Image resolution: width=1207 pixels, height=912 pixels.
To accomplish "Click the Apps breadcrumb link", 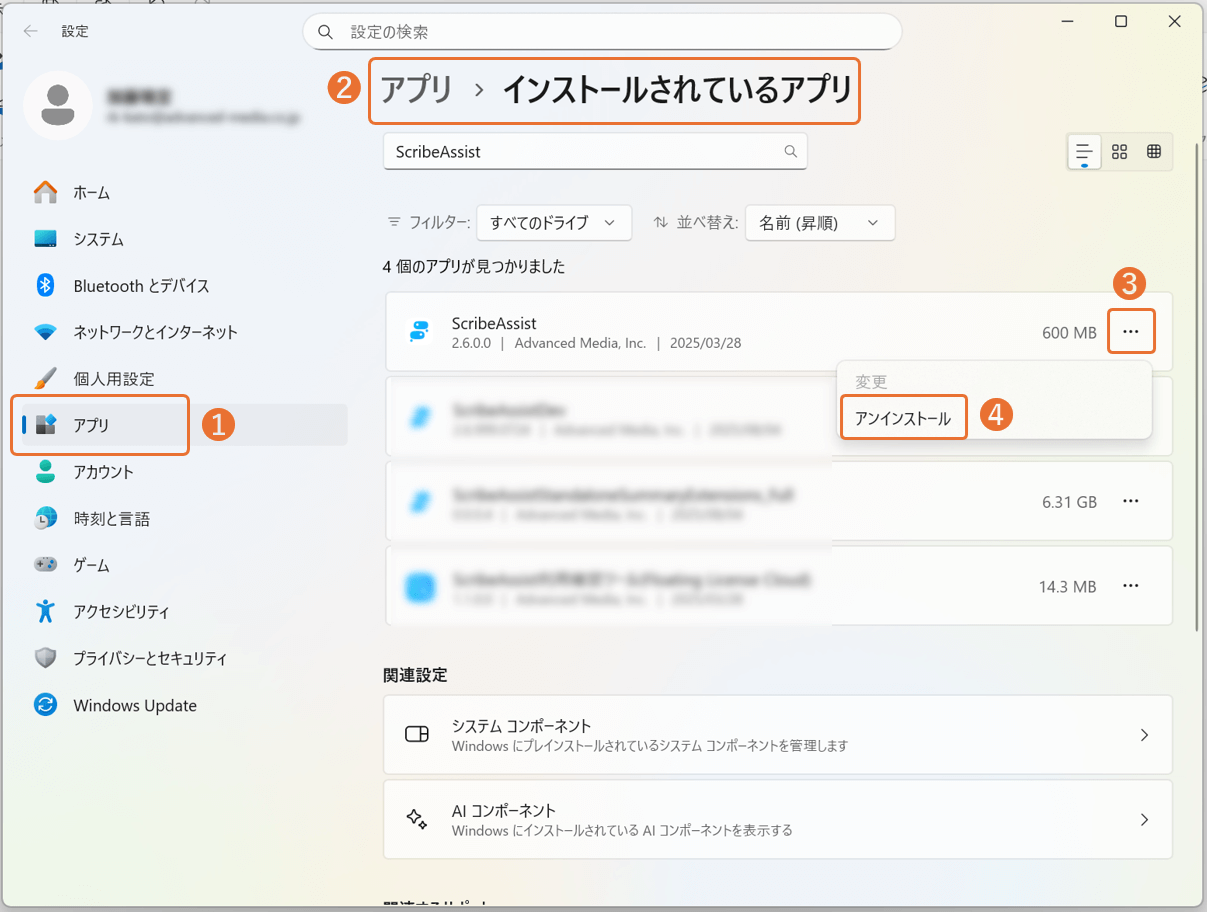I will (x=416, y=91).
